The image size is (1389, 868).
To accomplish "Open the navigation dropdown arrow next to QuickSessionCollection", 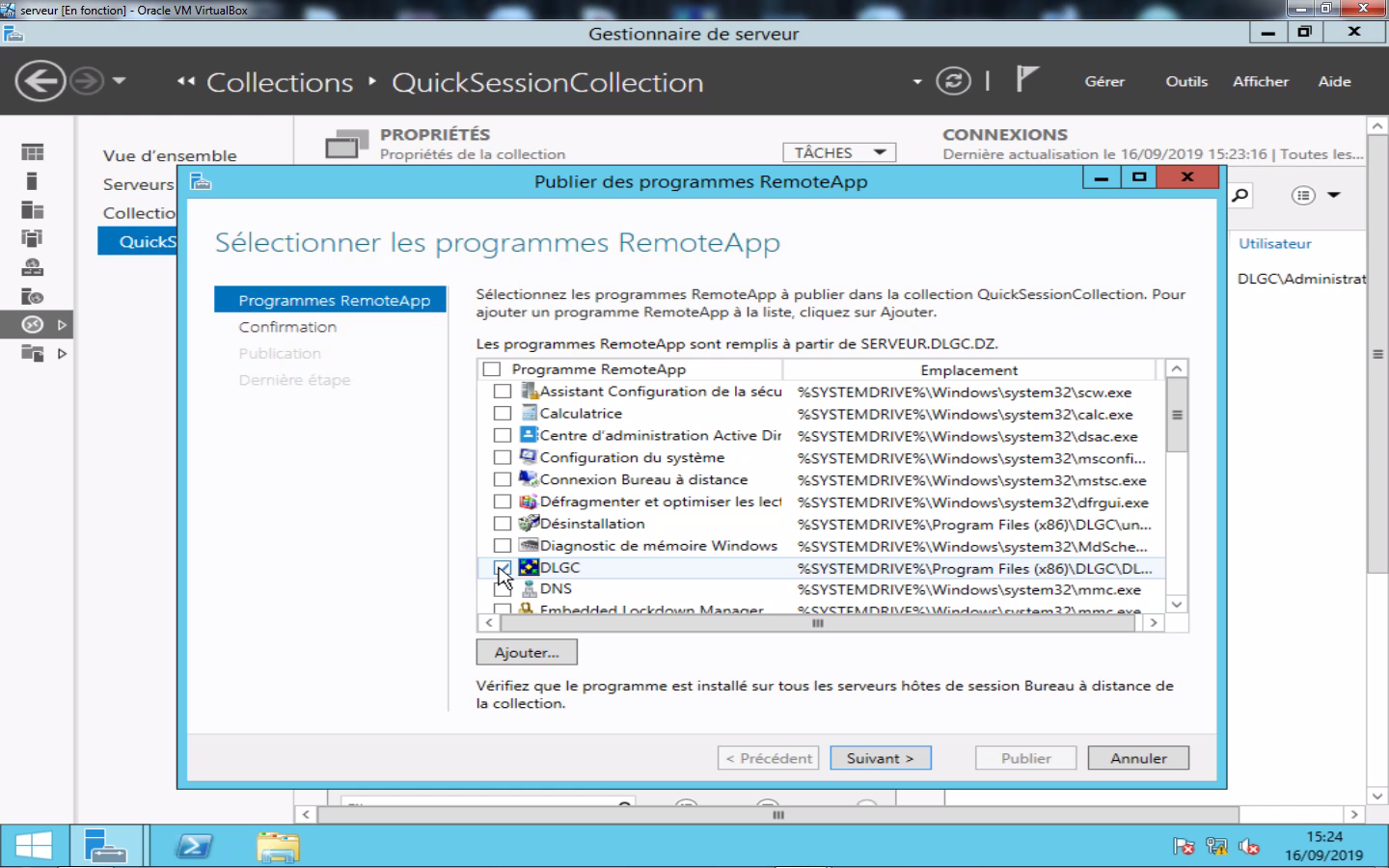I will coord(916,82).
